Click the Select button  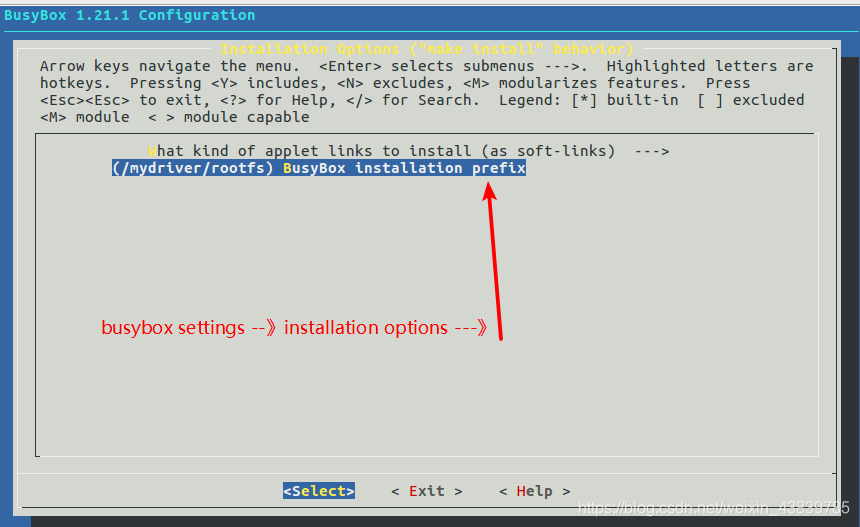point(319,491)
